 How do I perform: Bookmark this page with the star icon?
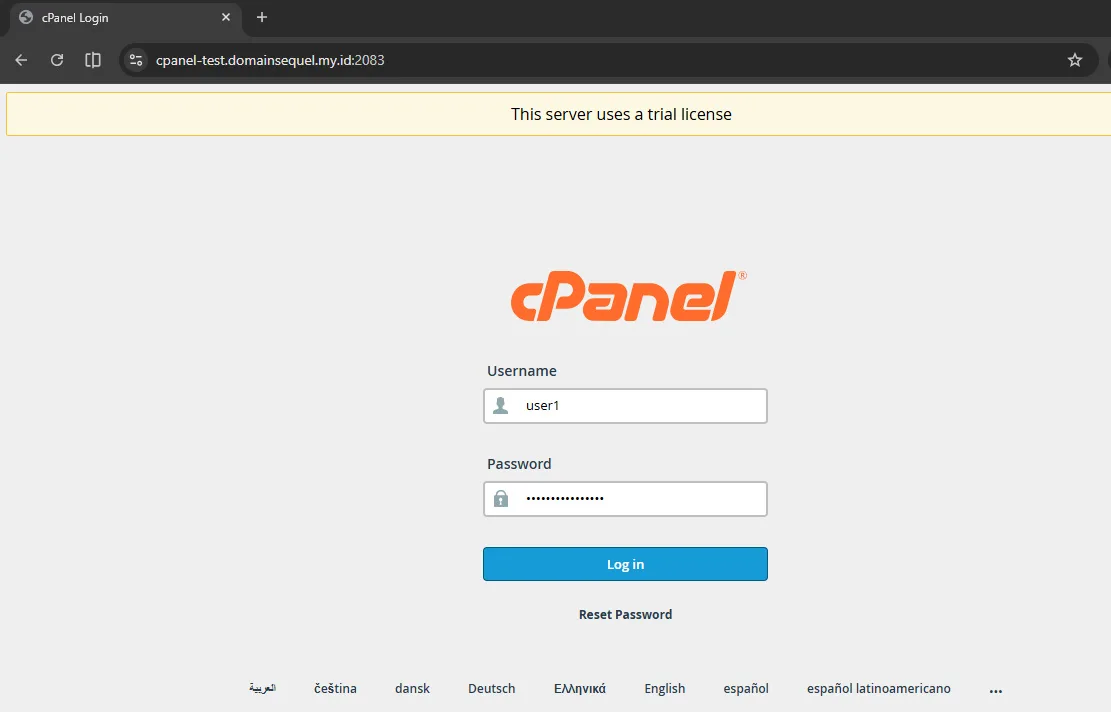coord(1075,60)
